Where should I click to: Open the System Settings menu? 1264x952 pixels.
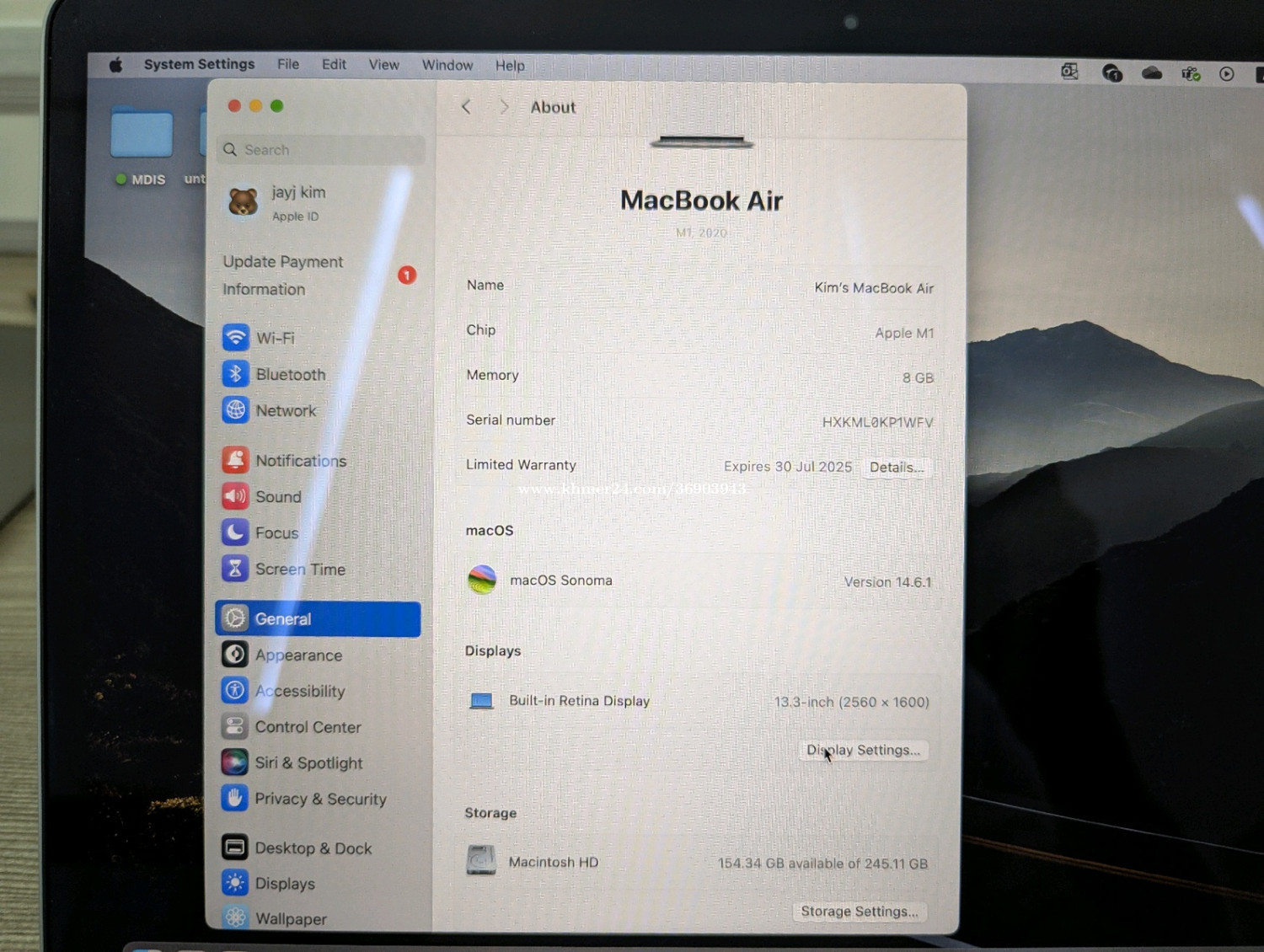coord(199,64)
